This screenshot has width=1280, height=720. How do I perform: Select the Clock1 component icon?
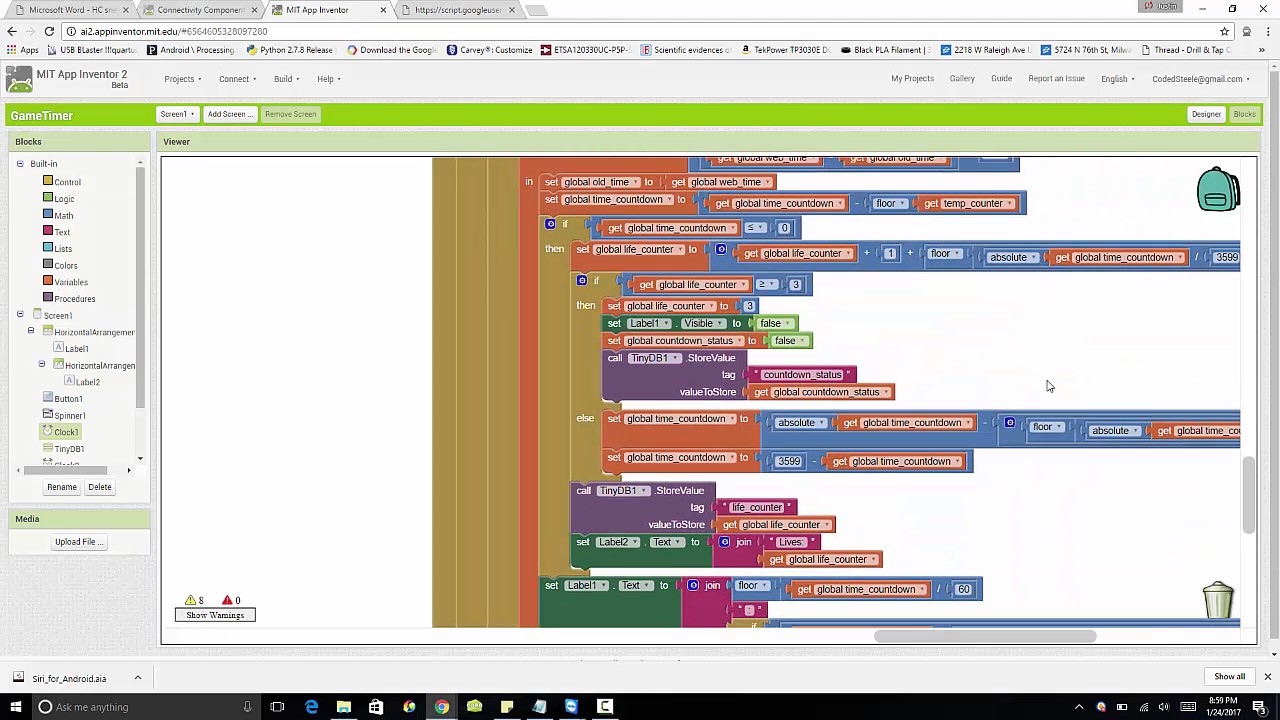coord(47,431)
